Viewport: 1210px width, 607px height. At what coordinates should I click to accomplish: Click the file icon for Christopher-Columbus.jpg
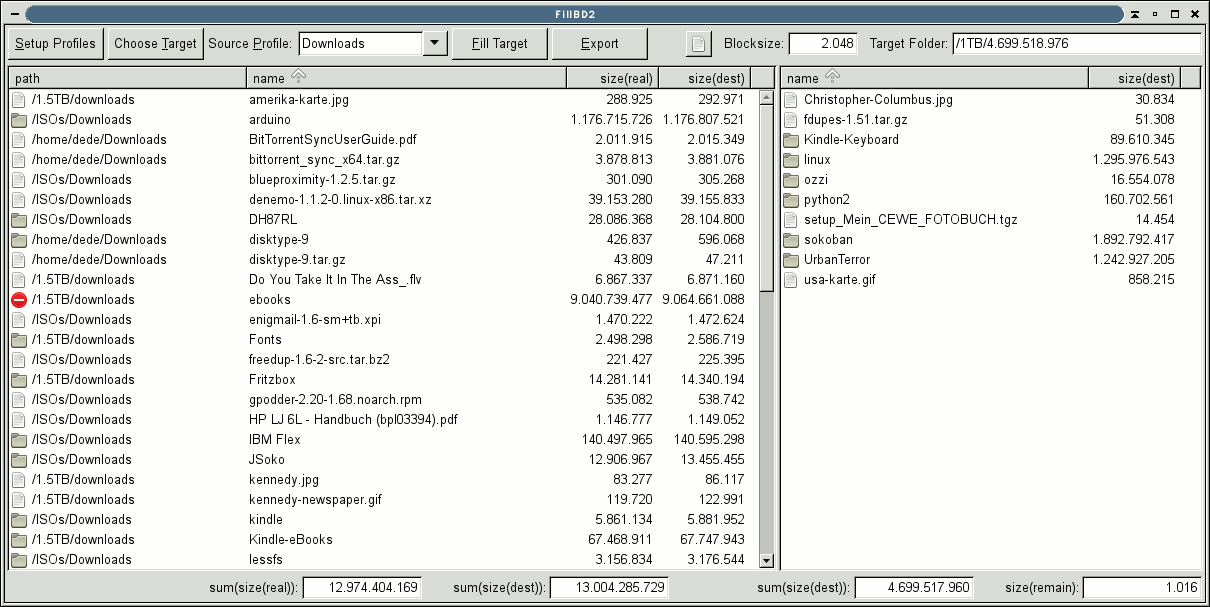(x=791, y=100)
